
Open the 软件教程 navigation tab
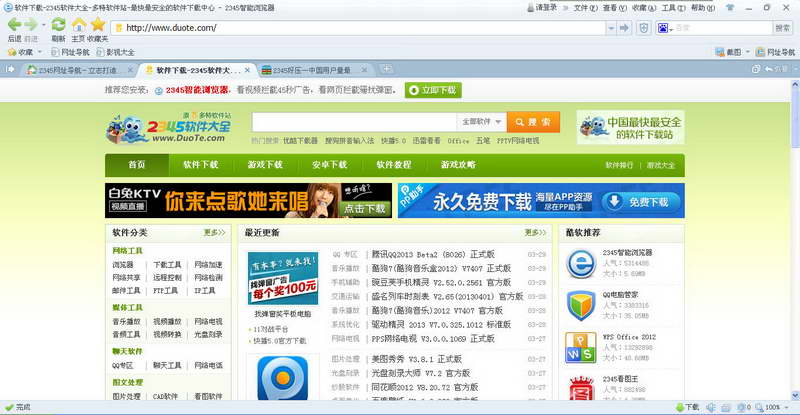[394, 165]
